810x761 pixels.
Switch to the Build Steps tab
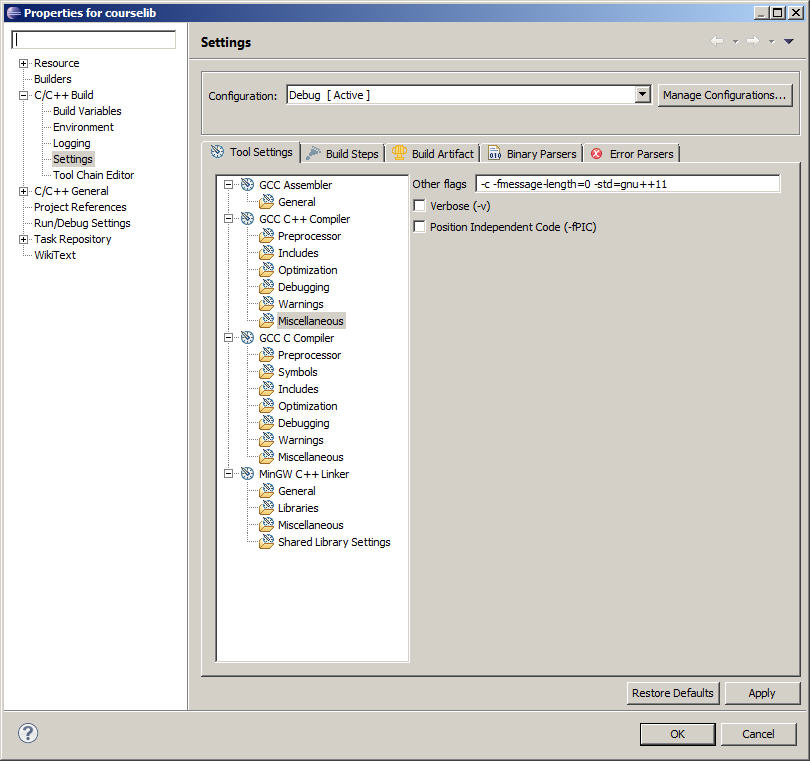pyautogui.click(x=343, y=154)
